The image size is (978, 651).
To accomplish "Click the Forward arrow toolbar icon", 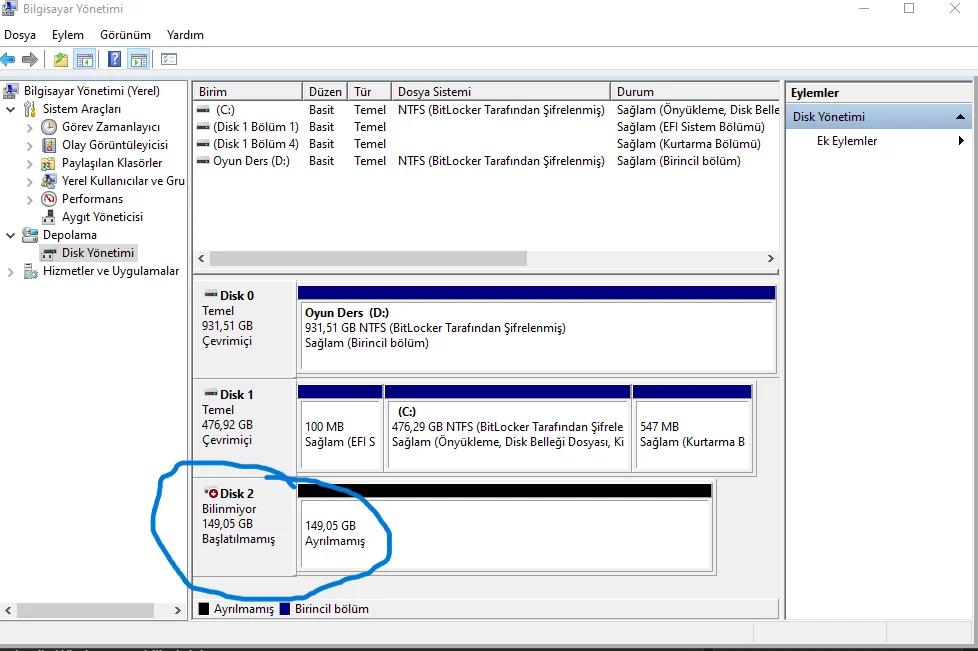I will click(x=29, y=60).
